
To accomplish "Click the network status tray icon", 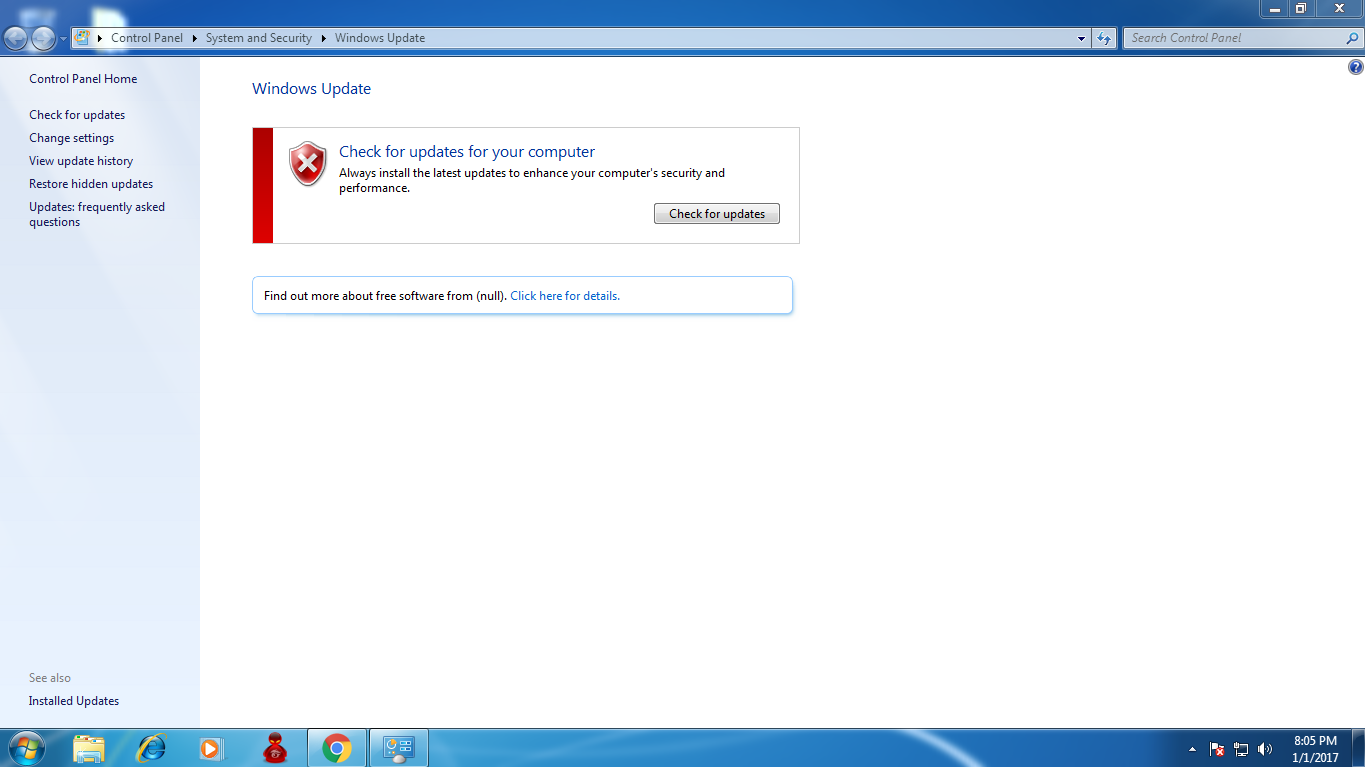I will (1240, 748).
